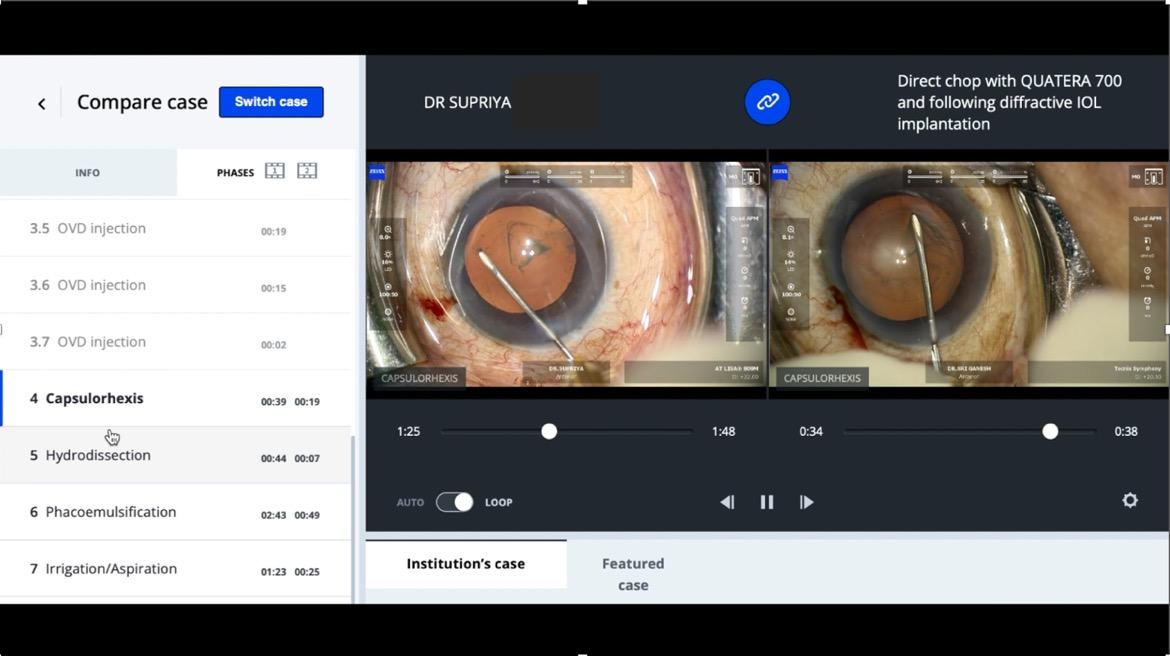1170x656 pixels.
Task: Switch to the Institution's case tab
Action: pos(466,563)
